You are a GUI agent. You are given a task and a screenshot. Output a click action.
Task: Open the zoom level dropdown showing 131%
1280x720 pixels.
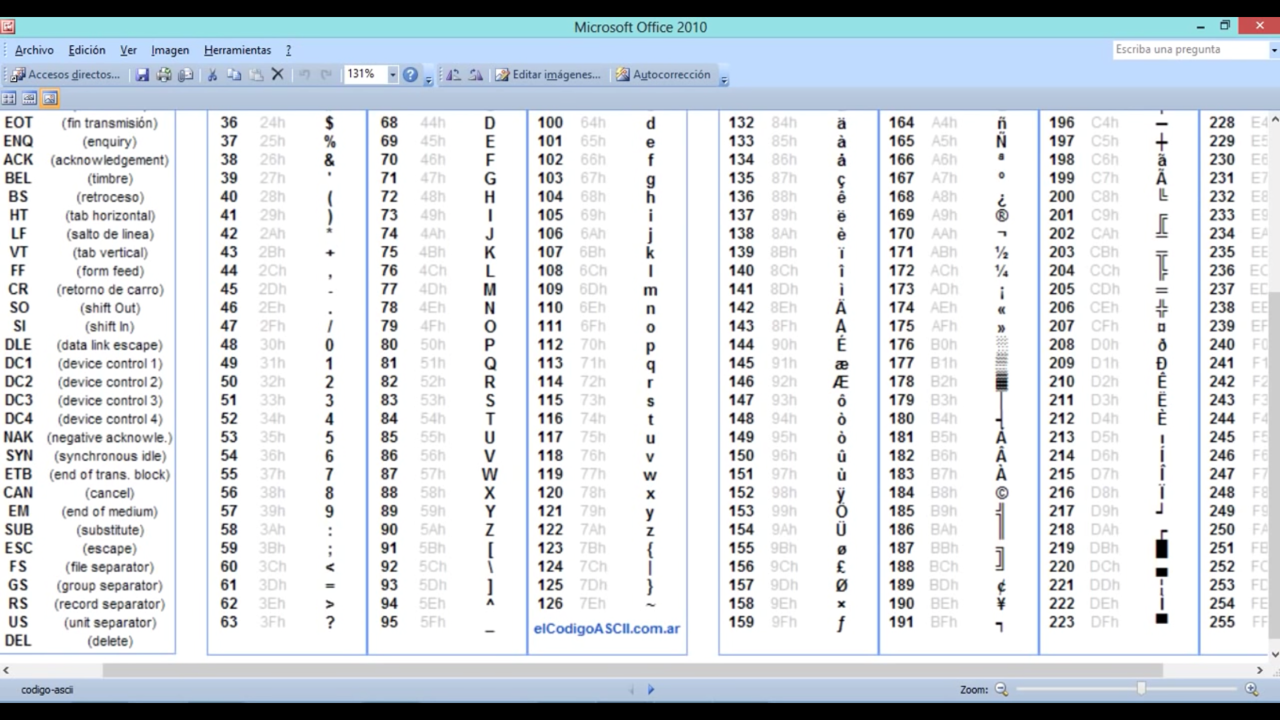click(x=392, y=74)
